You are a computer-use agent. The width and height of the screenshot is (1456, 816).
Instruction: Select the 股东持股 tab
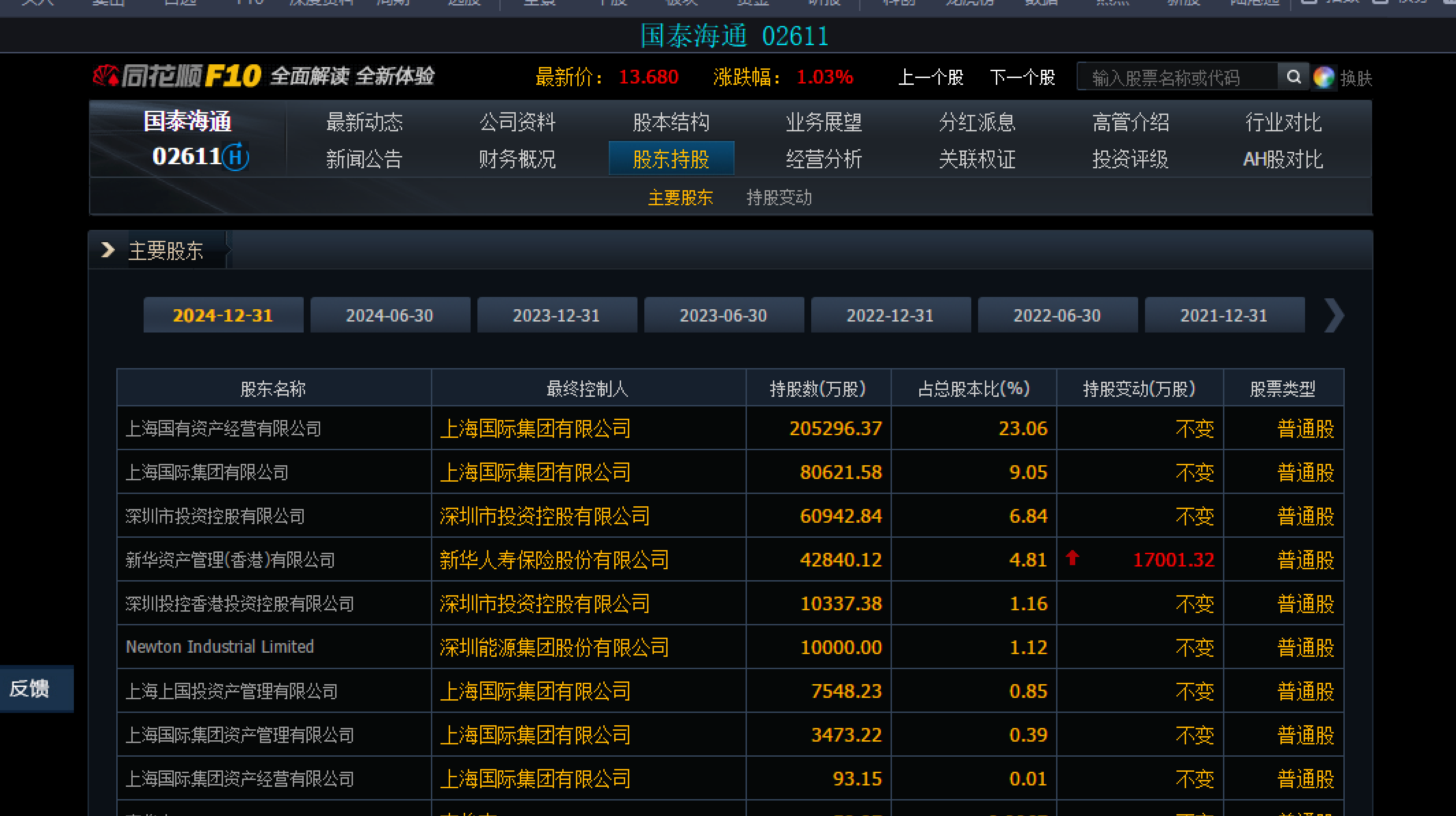click(672, 158)
